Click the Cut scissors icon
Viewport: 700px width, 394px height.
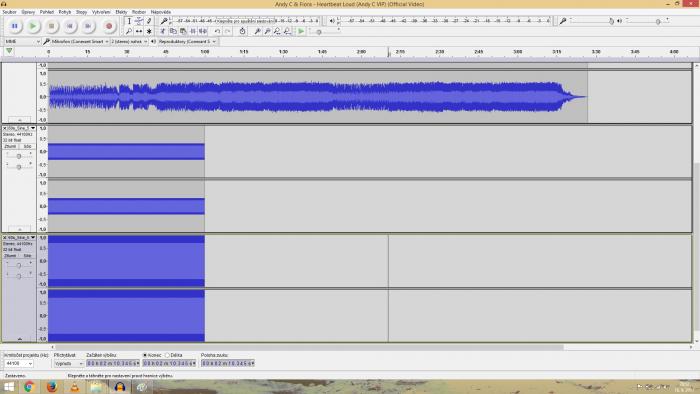[163, 31]
